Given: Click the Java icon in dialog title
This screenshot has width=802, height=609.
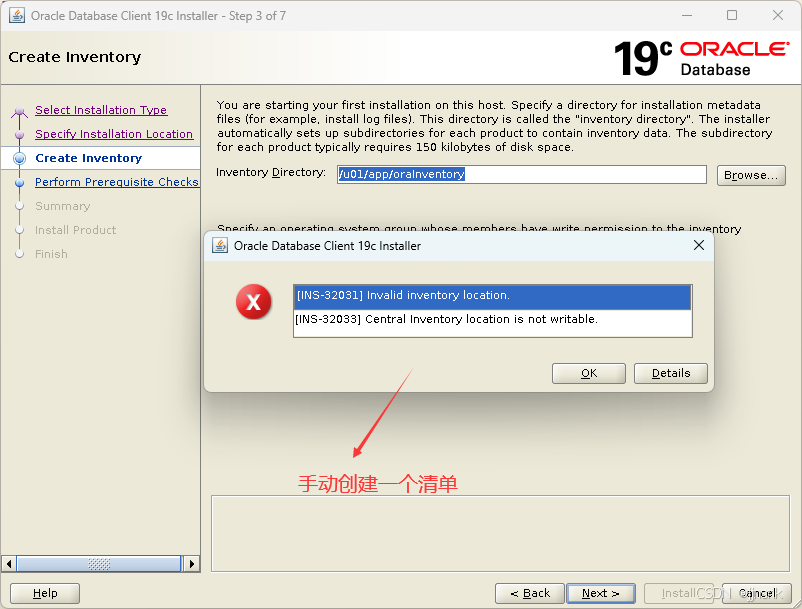Looking at the screenshot, I should click(220, 245).
